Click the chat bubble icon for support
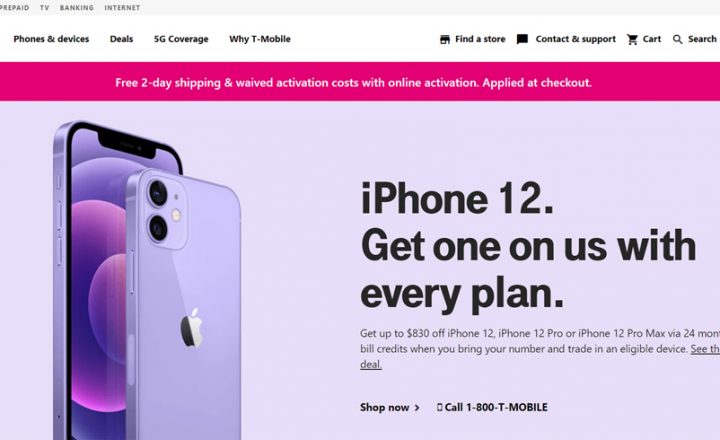Image resolution: width=720 pixels, height=440 pixels. tap(522, 39)
